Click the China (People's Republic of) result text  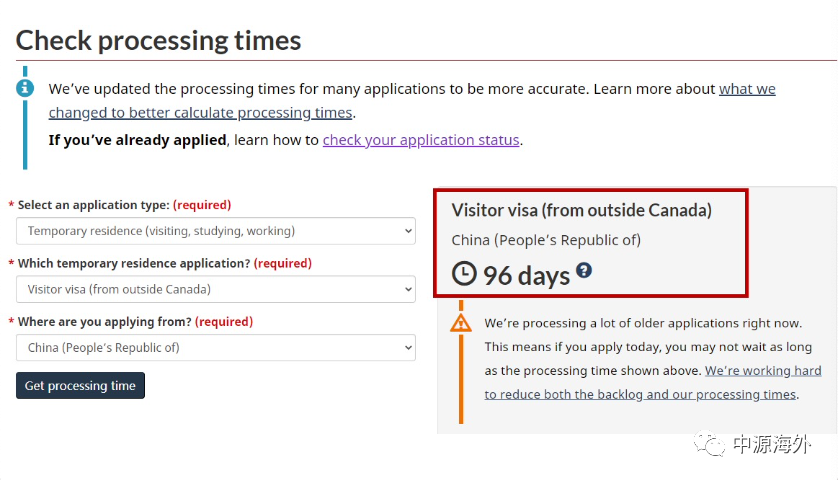[546, 240]
